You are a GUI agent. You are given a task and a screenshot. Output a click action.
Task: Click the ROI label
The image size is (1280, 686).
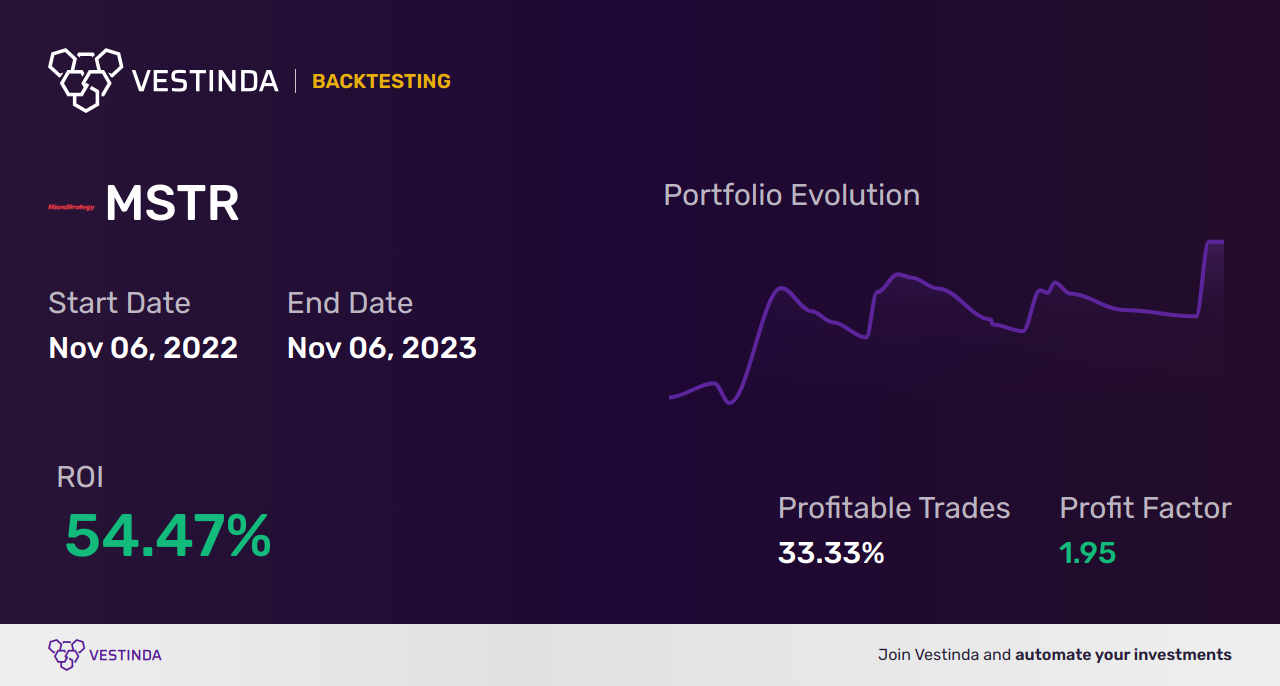point(80,478)
